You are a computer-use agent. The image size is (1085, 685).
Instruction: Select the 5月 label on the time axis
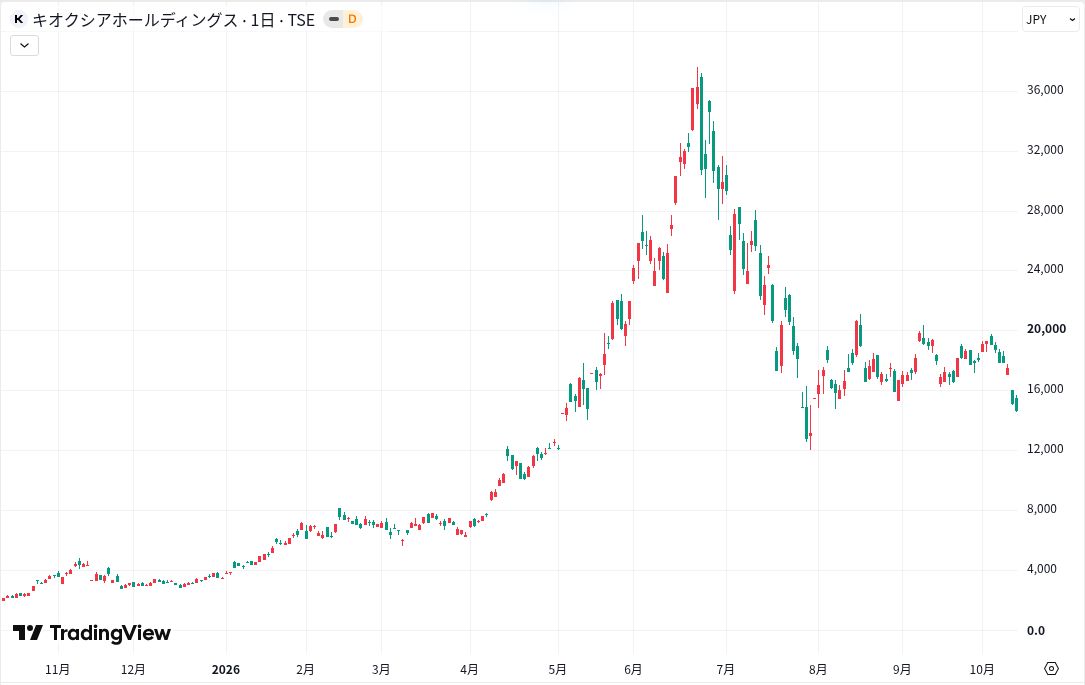coord(557,670)
